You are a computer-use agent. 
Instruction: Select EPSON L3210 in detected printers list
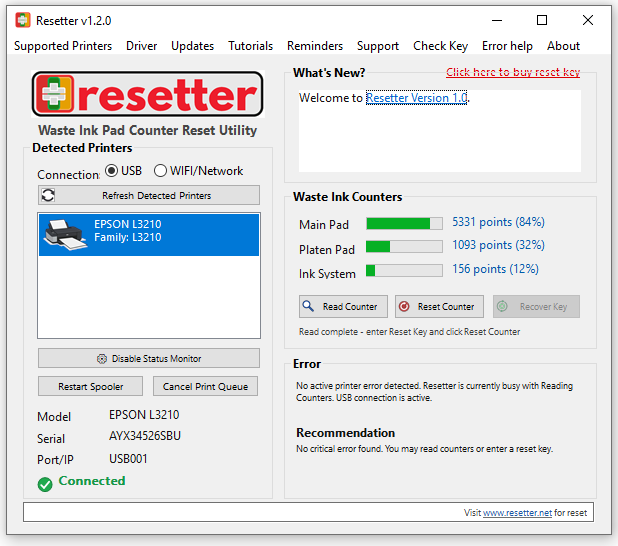pos(149,235)
